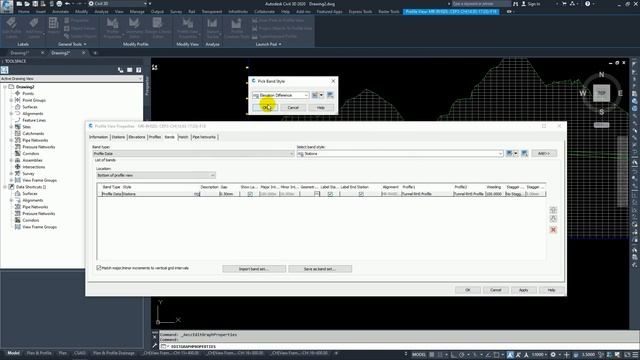Open the Band type Profile Data dropdown

pyautogui.click(x=193, y=153)
